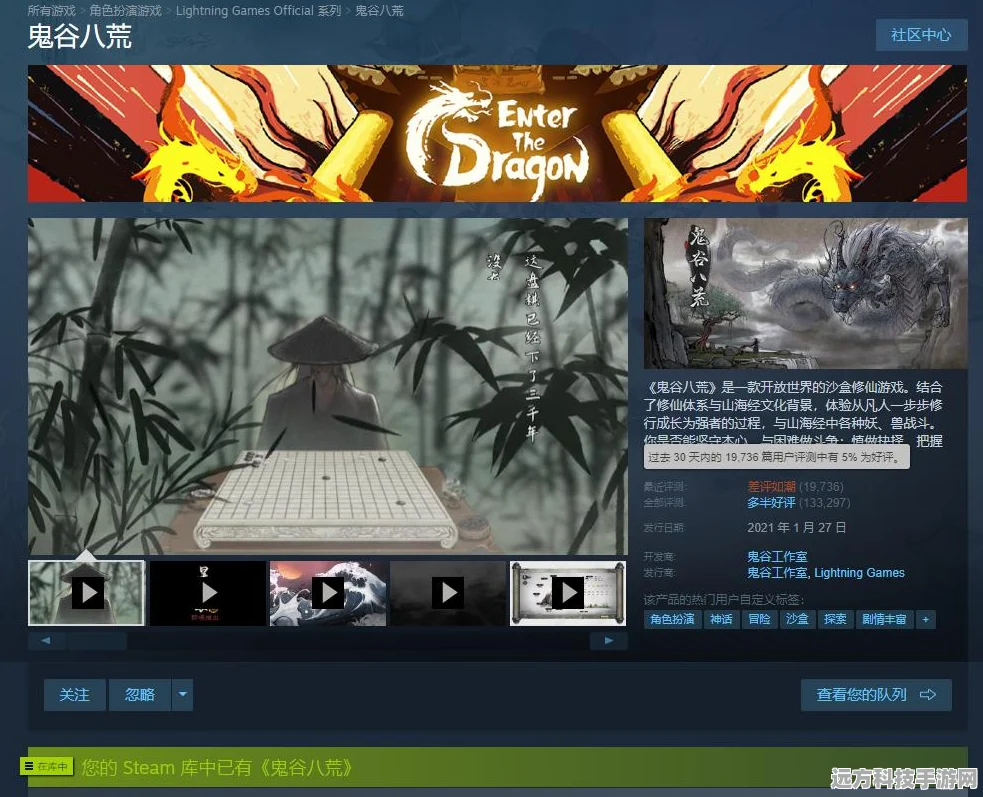This screenshot has height=797, width=983.
Task: Select the 剧情丰富 tag
Action: pyautogui.click(x=884, y=620)
